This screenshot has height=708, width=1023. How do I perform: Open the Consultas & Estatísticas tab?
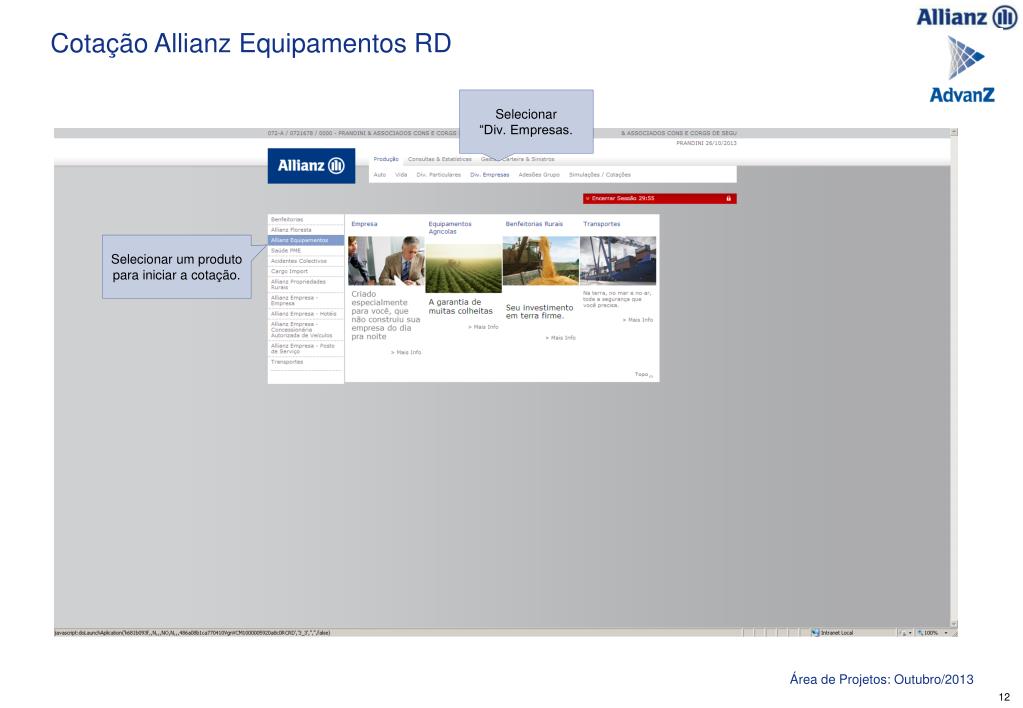pyautogui.click(x=440, y=159)
